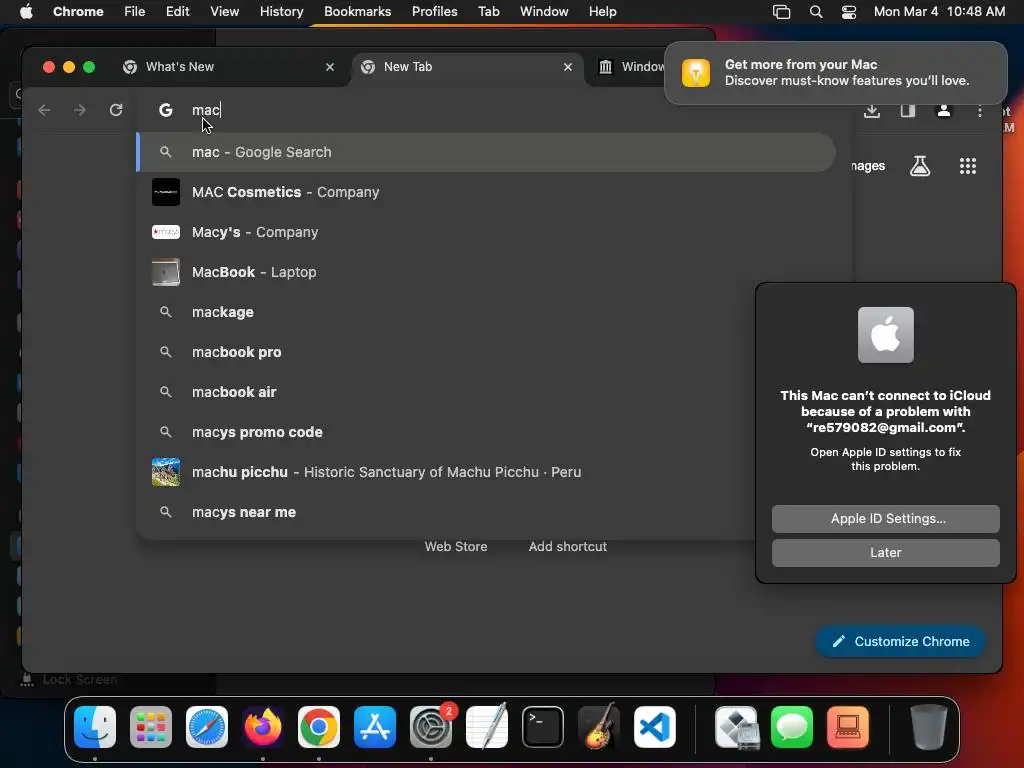Click Stage Manager icon in menu bar
The width and height of the screenshot is (1024, 768).
[x=781, y=12]
